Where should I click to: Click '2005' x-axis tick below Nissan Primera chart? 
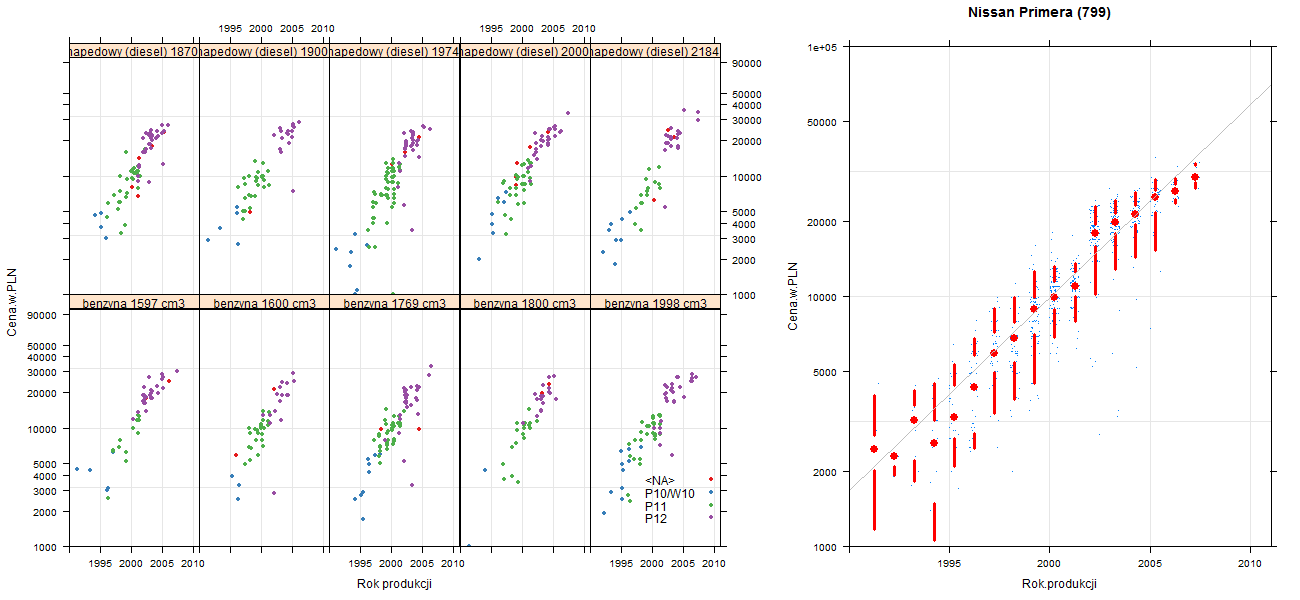click(1151, 564)
